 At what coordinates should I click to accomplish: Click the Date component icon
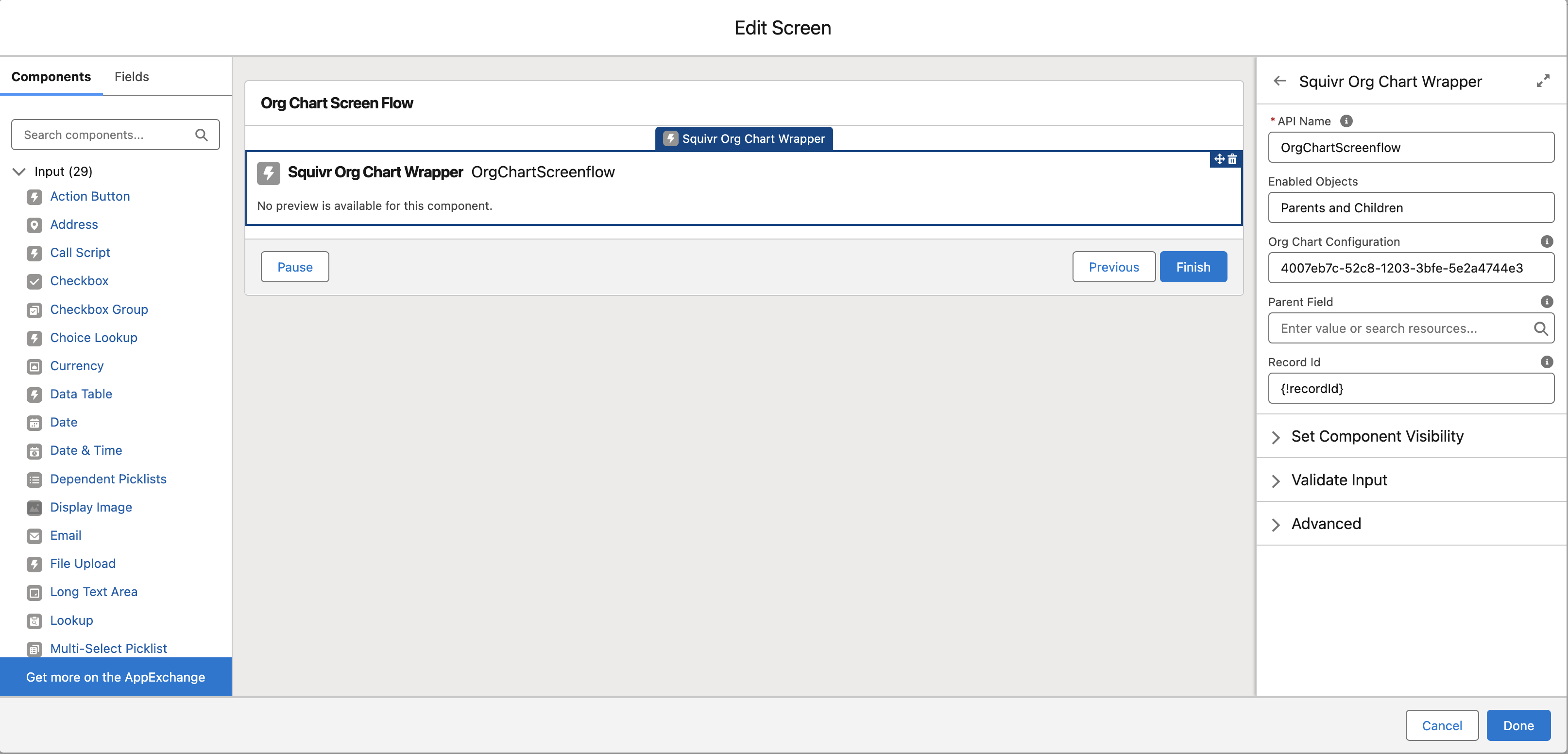click(34, 422)
